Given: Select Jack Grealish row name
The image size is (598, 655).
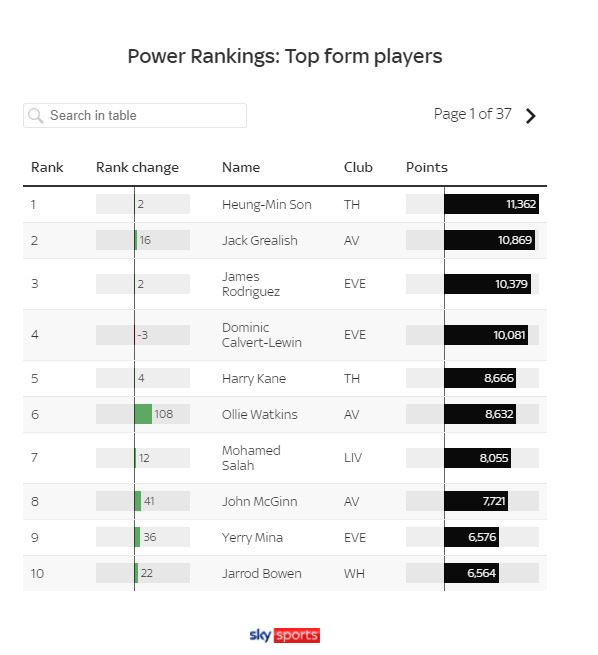Looking at the screenshot, I should pyautogui.click(x=260, y=241).
